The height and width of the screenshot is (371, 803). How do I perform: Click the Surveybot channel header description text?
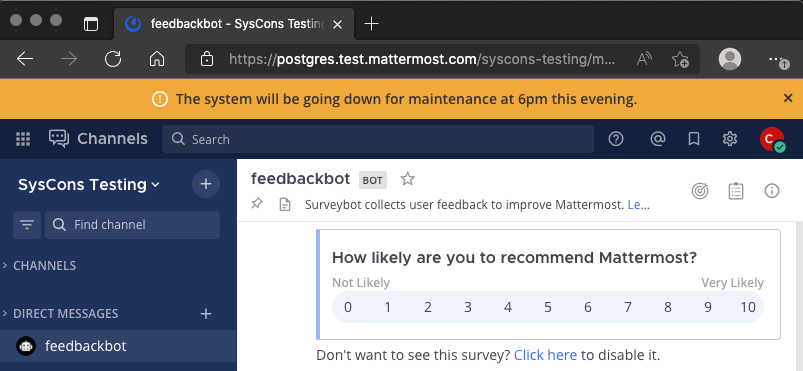(x=464, y=205)
